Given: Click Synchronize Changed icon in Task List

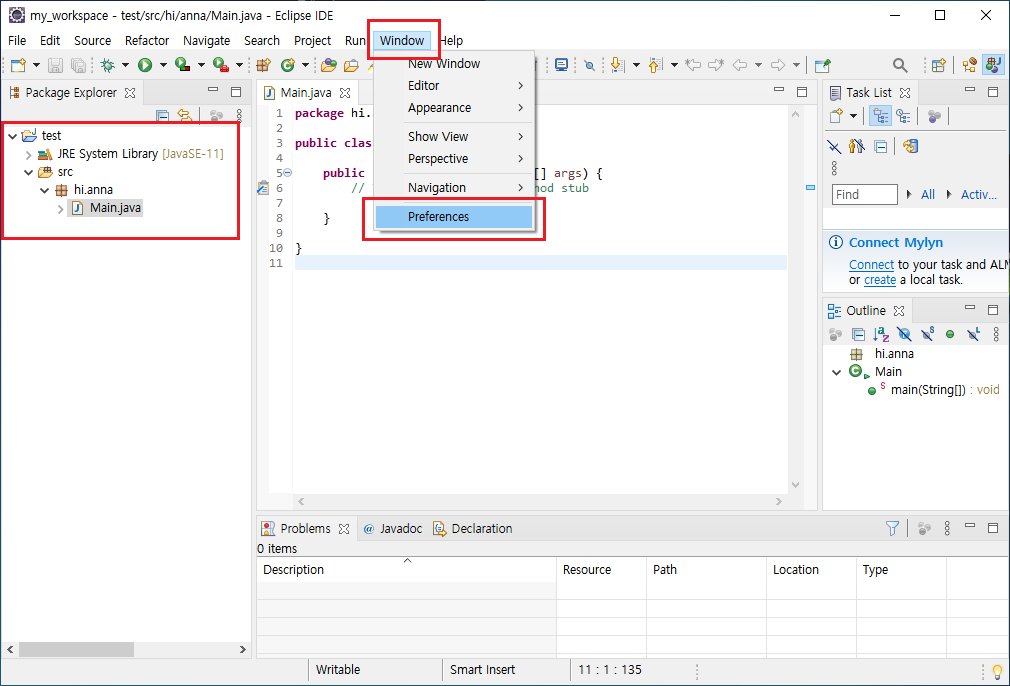Looking at the screenshot, I should pos(911,147).
